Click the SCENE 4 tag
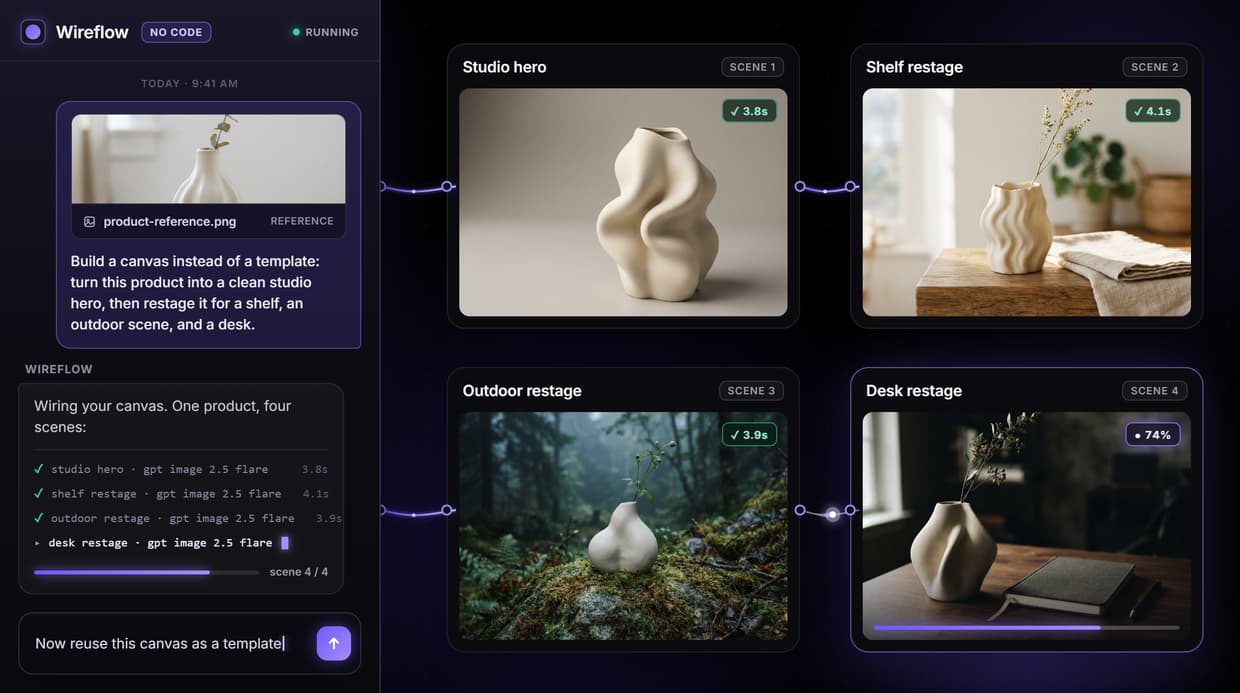 1155,391
